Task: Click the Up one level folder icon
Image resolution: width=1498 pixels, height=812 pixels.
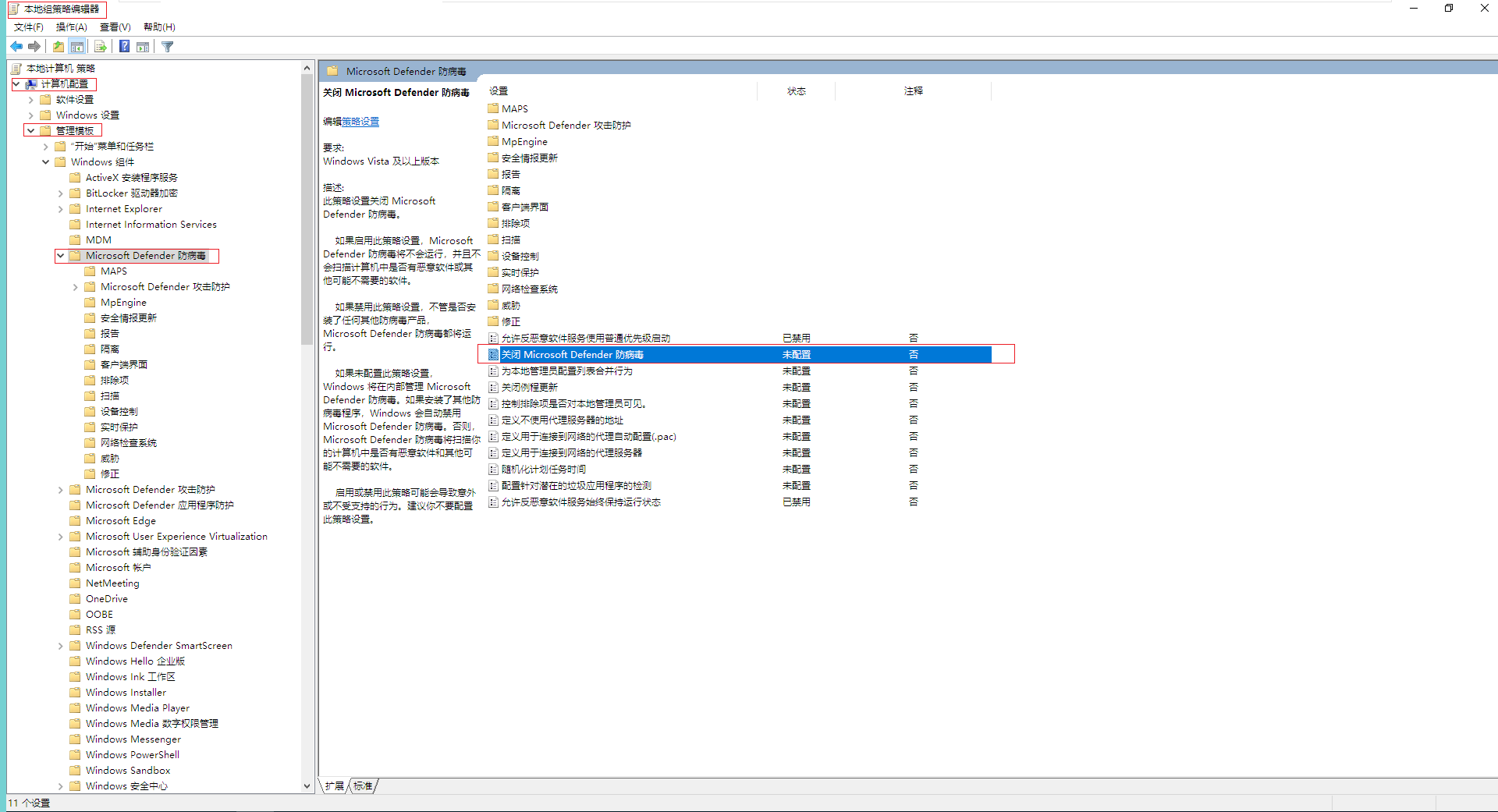Action: [59, 47]
